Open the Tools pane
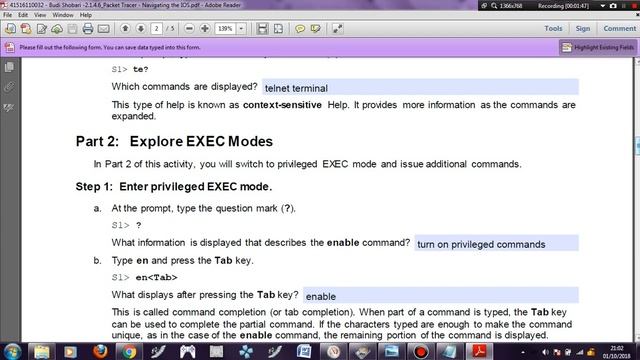 553,29
